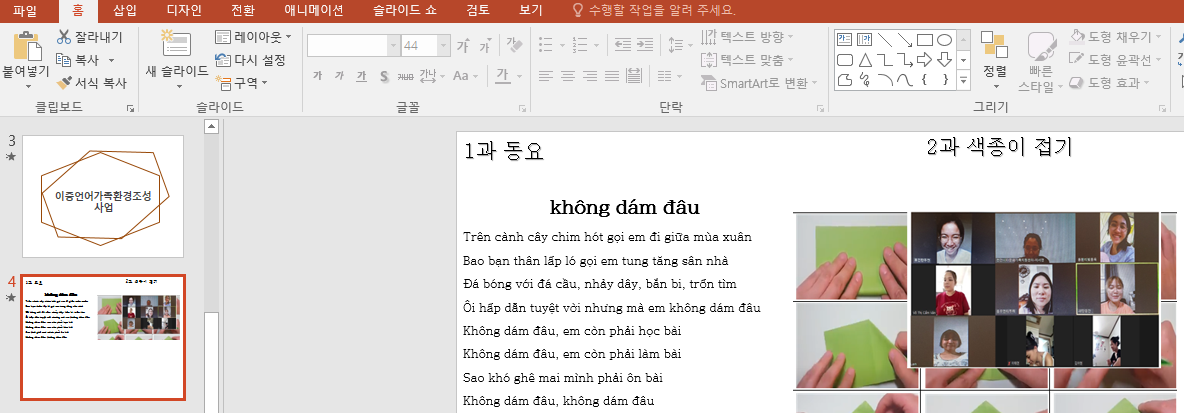
Task: Toggle Align Left paragraph
Action: click(545, 76)
